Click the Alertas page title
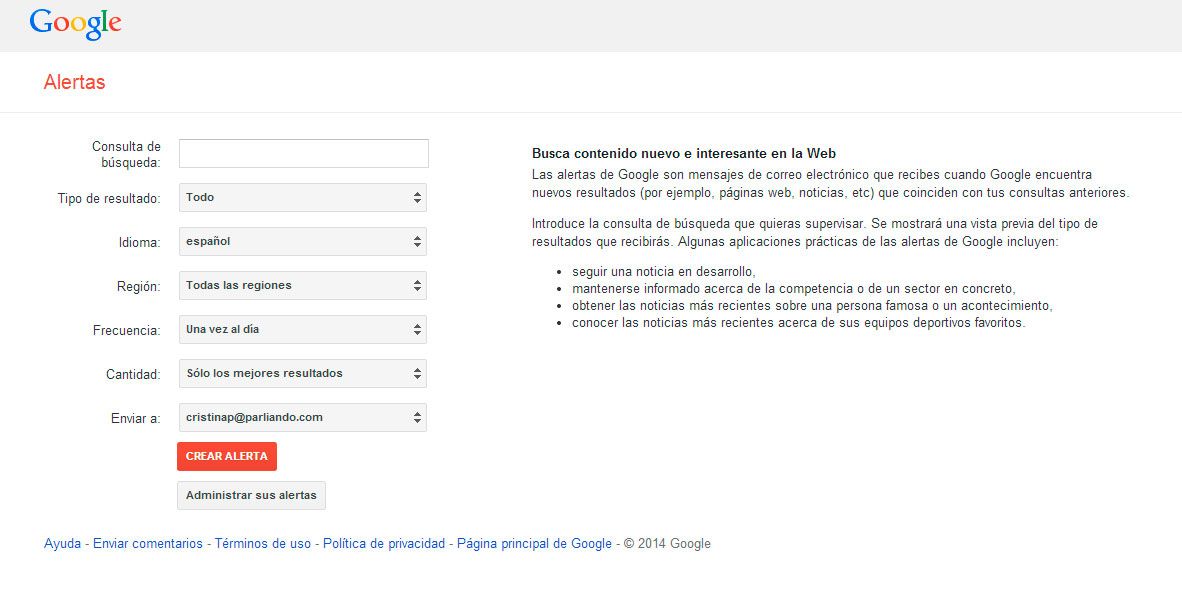Viewport: 1182px width, 600px height. pos(74,82)
